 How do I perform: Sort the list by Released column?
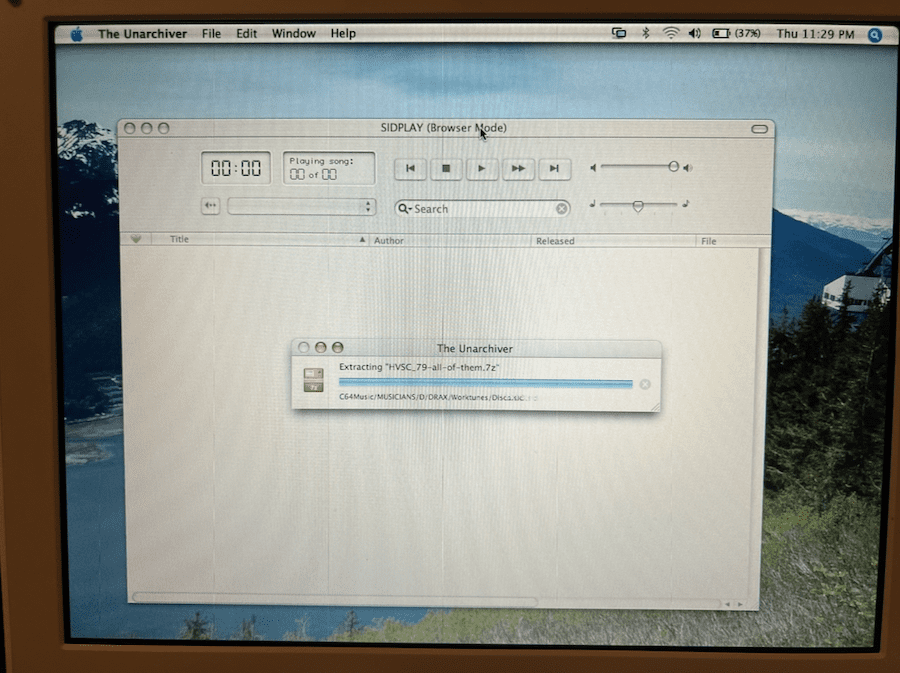click(x=555, y=241)
